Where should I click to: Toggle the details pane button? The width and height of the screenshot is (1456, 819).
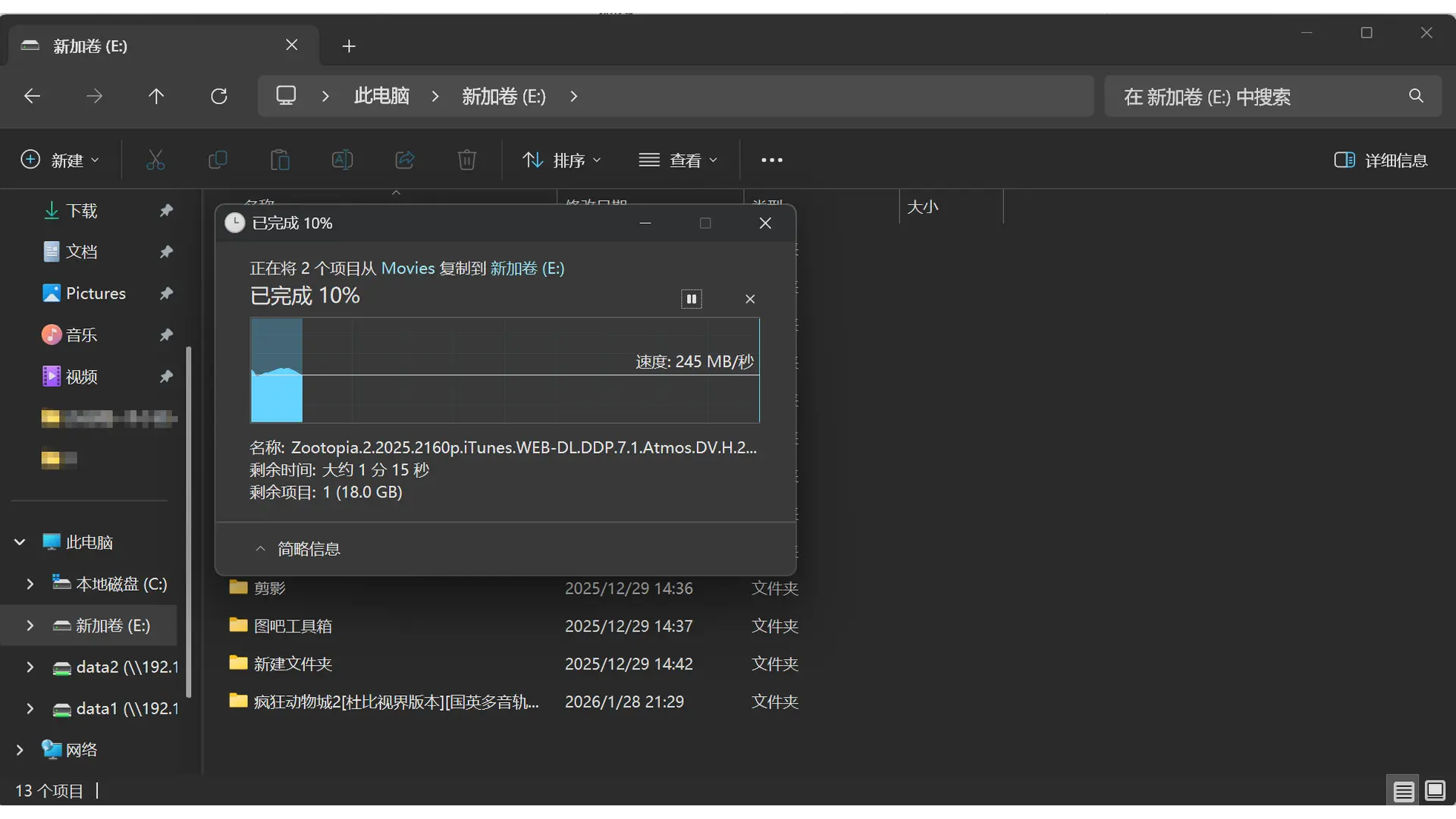tap(1380, 160)
